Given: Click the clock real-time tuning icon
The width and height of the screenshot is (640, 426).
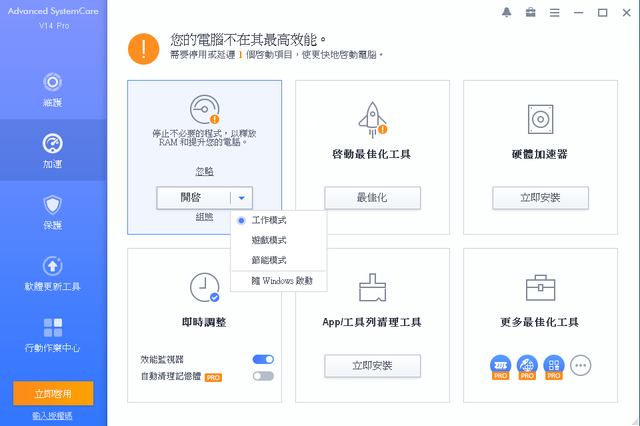Looking at the screenshot, I should tap(205, 287).
